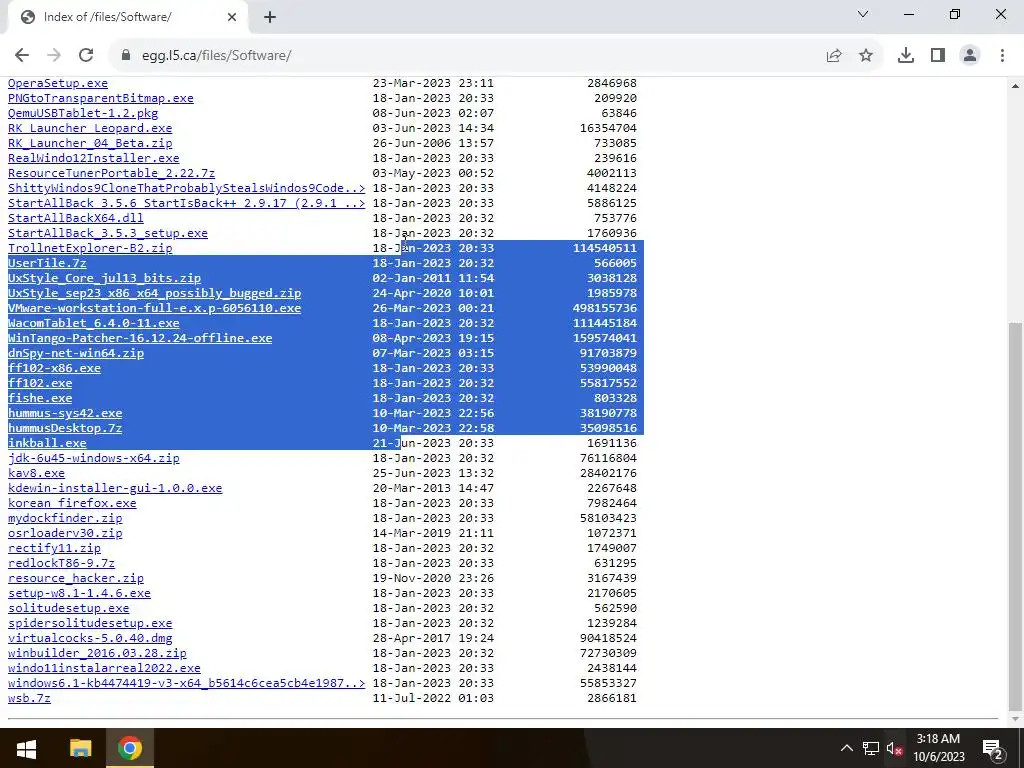Open the tab search chevron
This screenshot has width=1024, height=768.
pyautogui.click(x=863, y=14)
